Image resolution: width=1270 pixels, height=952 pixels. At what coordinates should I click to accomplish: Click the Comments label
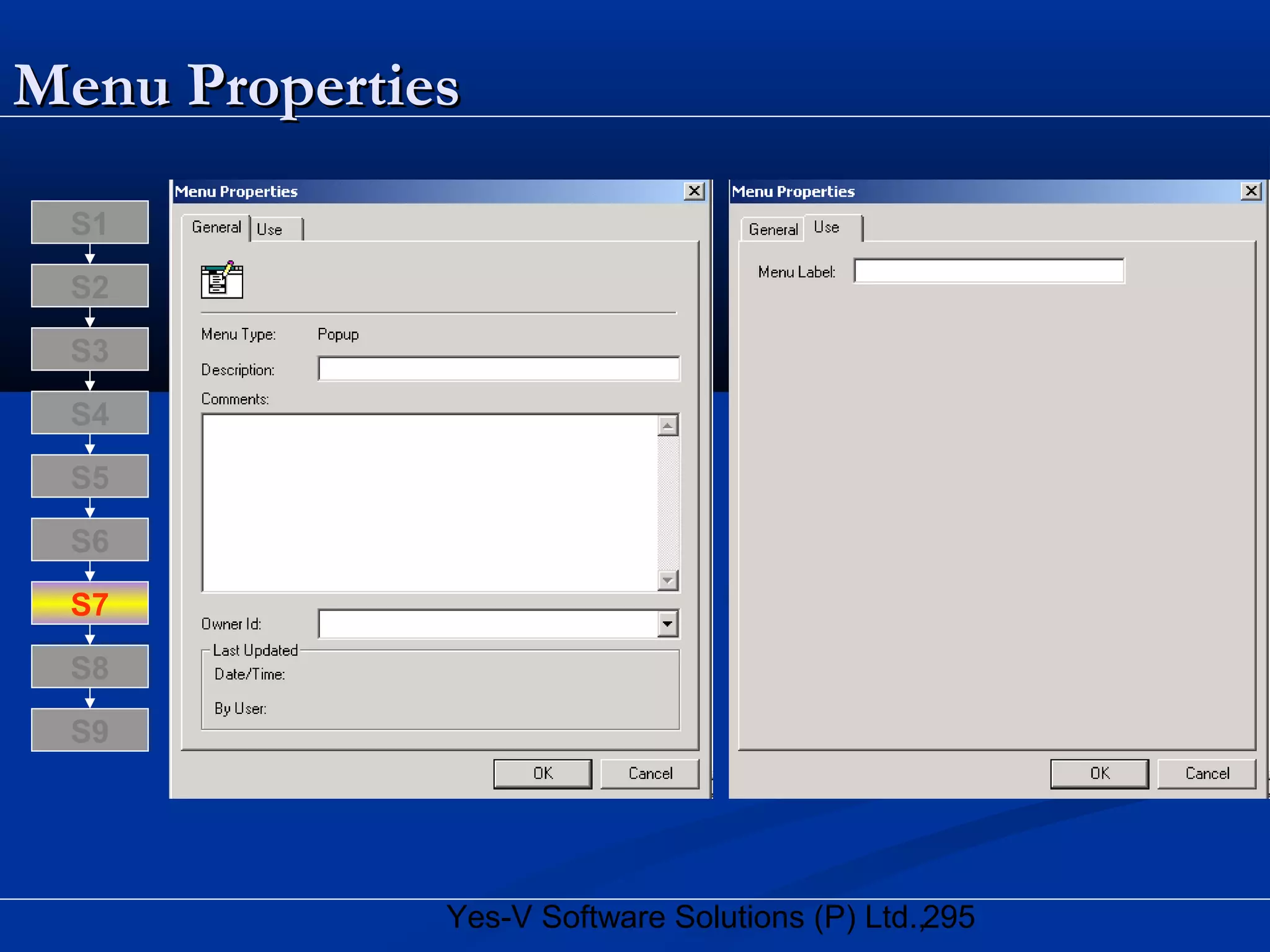pyautogui.click(x=234, y=399)
